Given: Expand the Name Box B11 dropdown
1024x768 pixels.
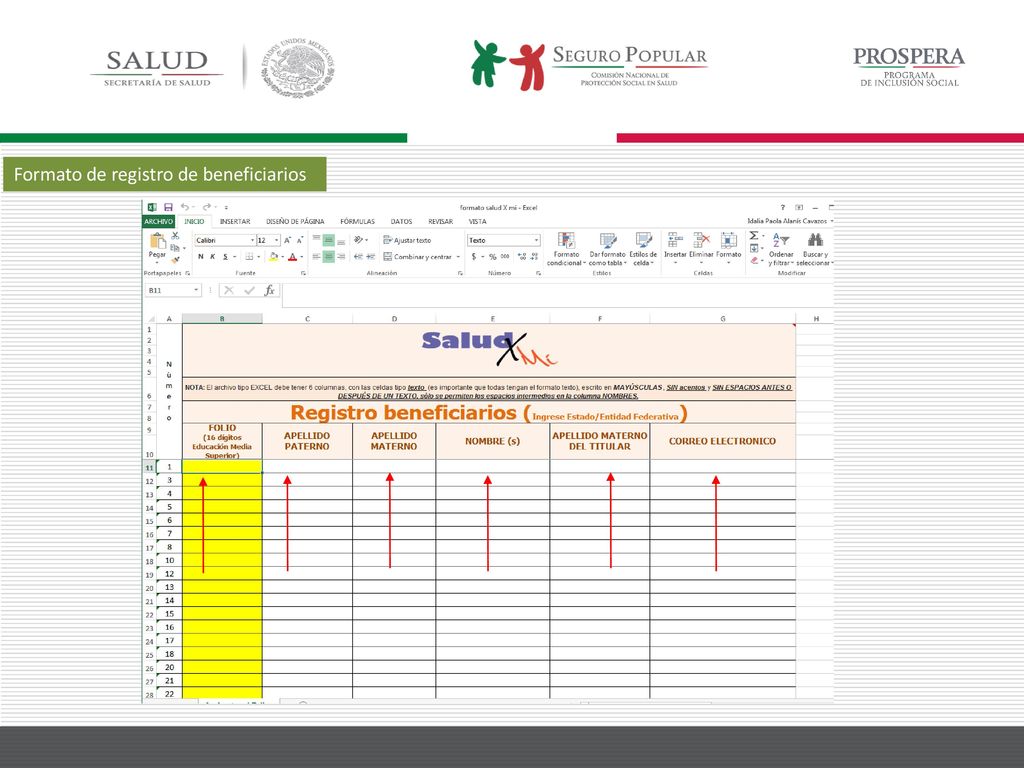Looking at the screenshot, I should coord(196,290).
